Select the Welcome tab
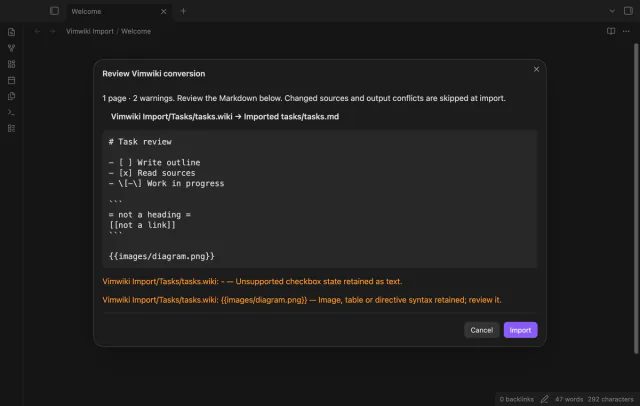This screenshot has width=640, height=406. click(x=118, y=11)
